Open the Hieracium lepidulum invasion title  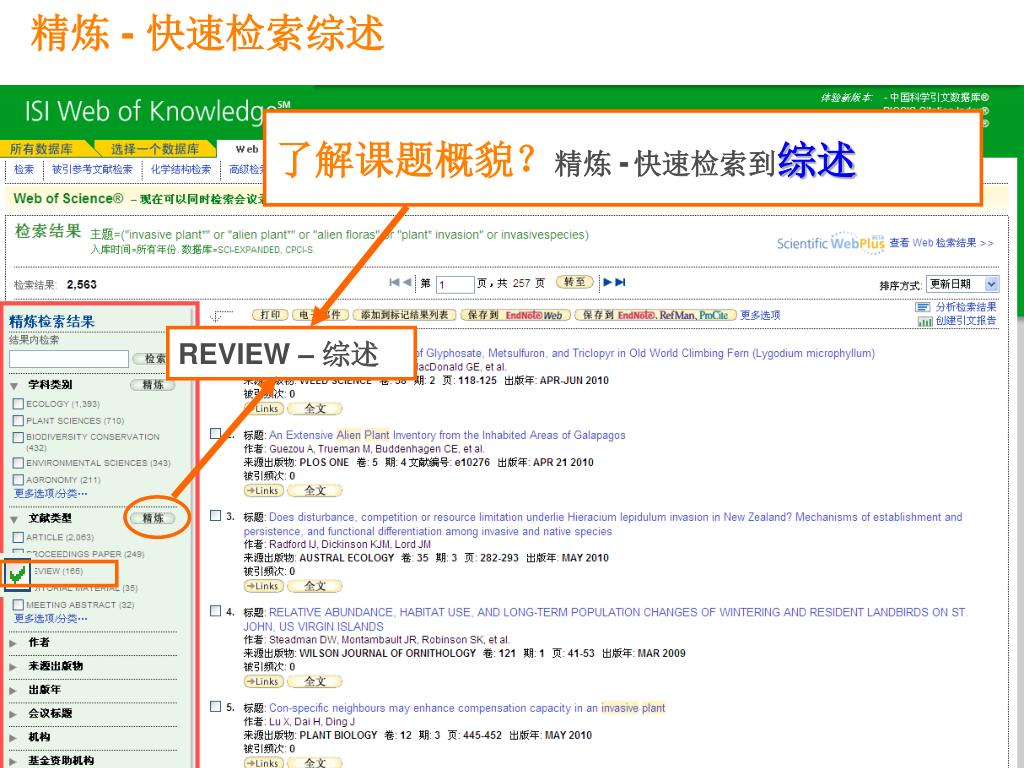coord(603,524)
